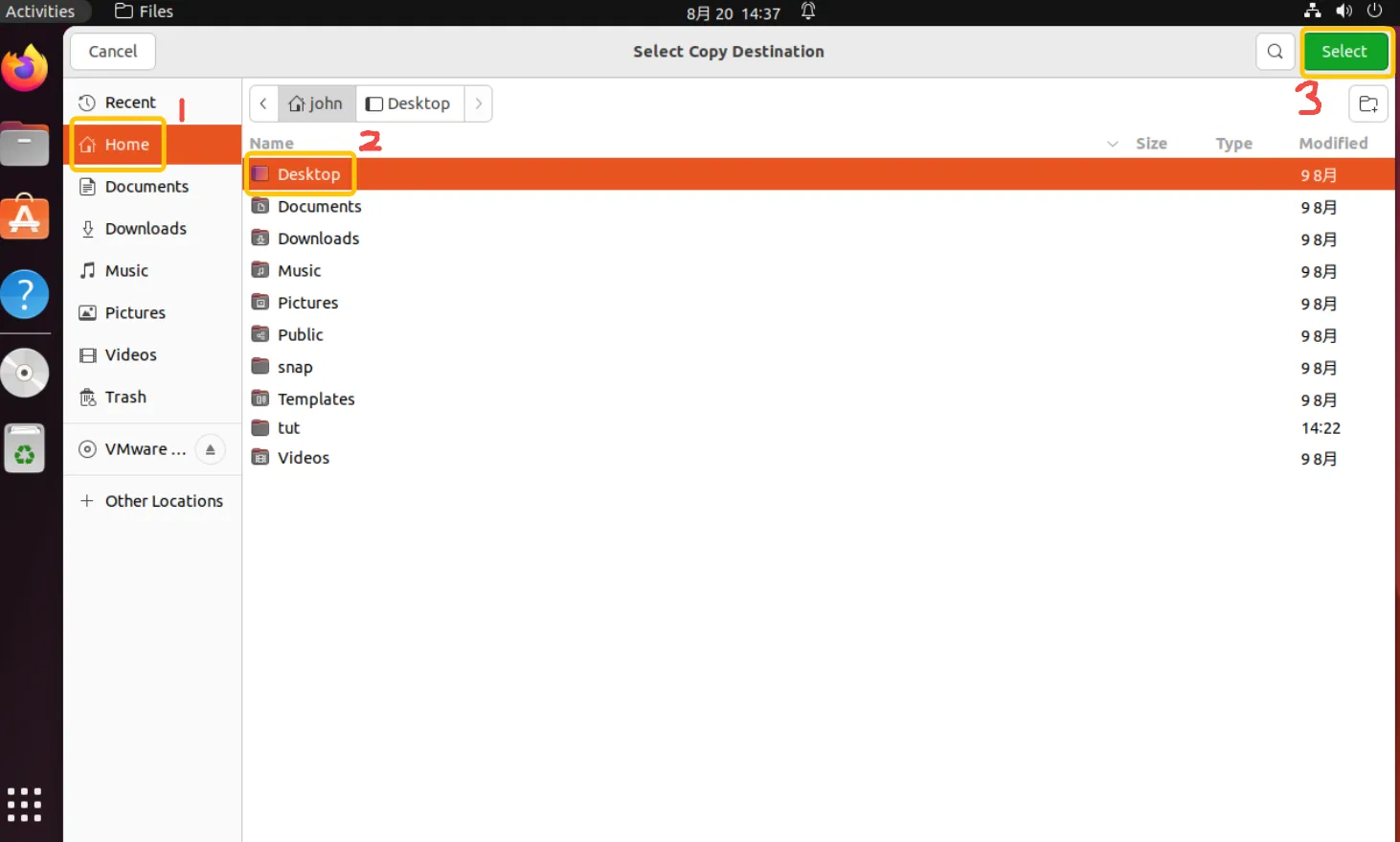Open the power menu icon
The image size is (1400, 842).
click(1375, 11)
